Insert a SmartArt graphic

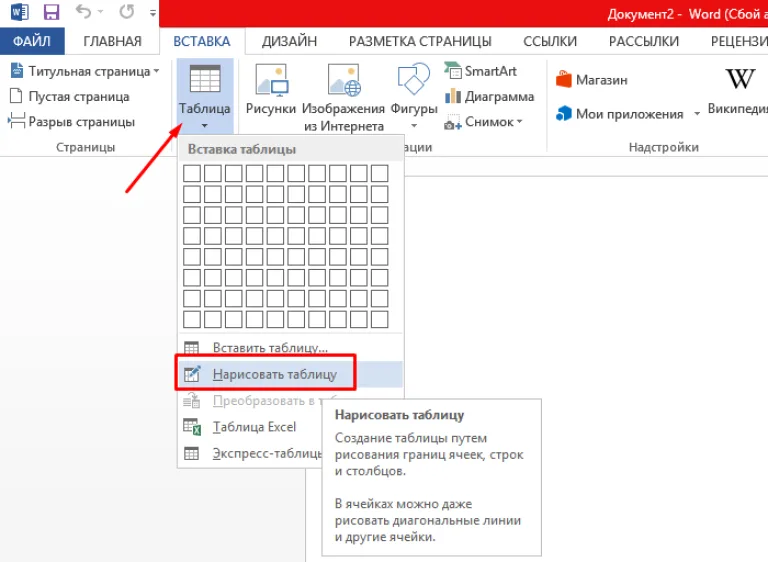point(480,71)
